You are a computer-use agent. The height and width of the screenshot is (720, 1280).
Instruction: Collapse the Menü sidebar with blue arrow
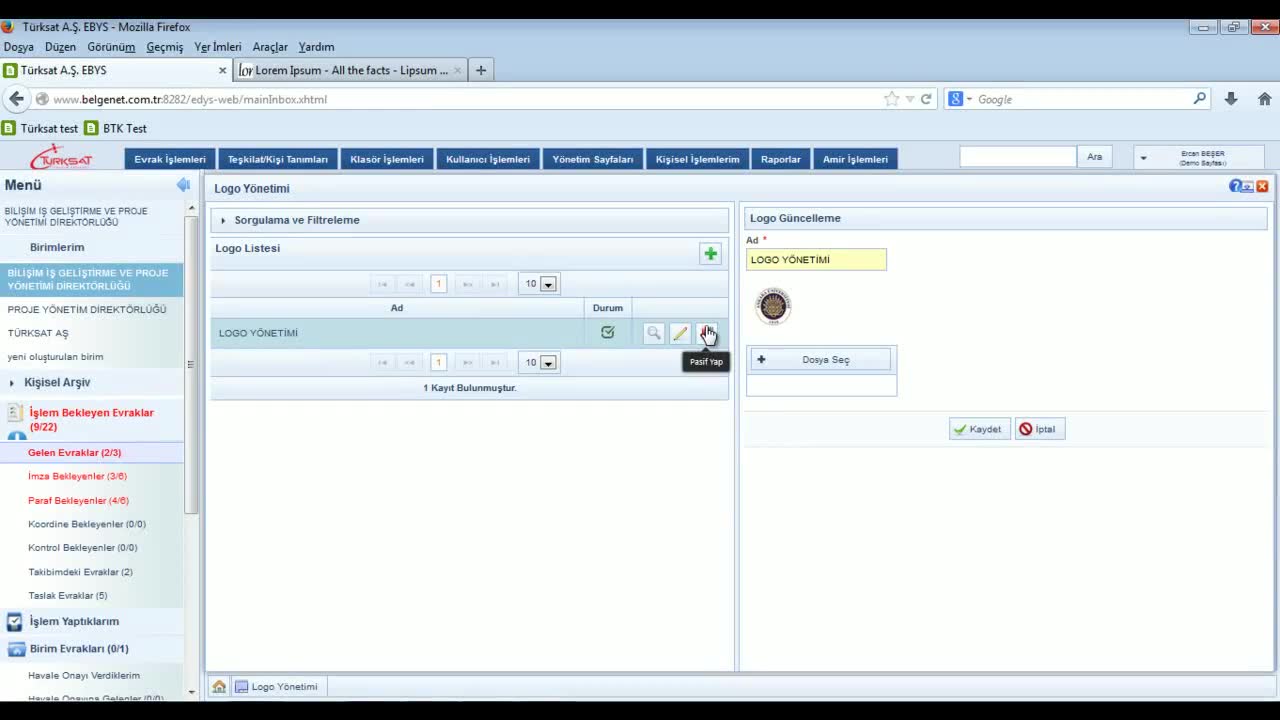(183, 185)
